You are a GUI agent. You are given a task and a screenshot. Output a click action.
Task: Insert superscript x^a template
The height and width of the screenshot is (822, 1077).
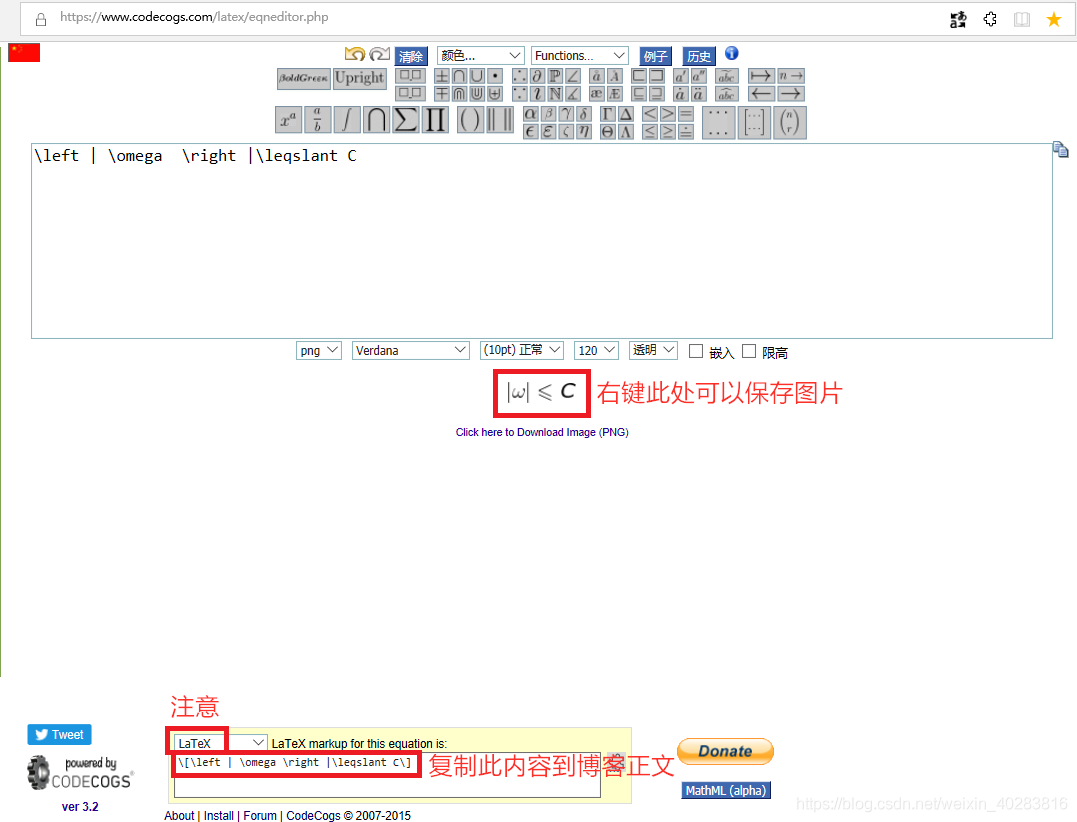[288, 119]
